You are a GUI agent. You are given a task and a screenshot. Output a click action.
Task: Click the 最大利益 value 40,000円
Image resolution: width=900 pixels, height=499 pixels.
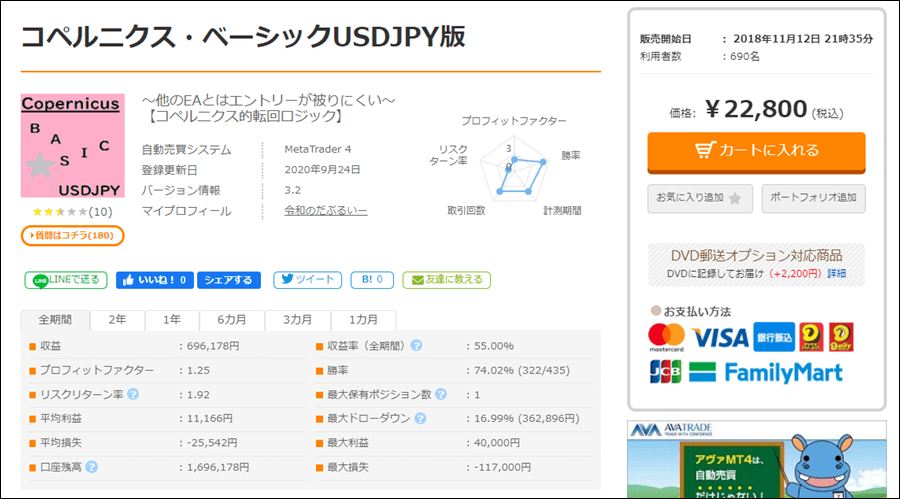(x=497, y=443)
